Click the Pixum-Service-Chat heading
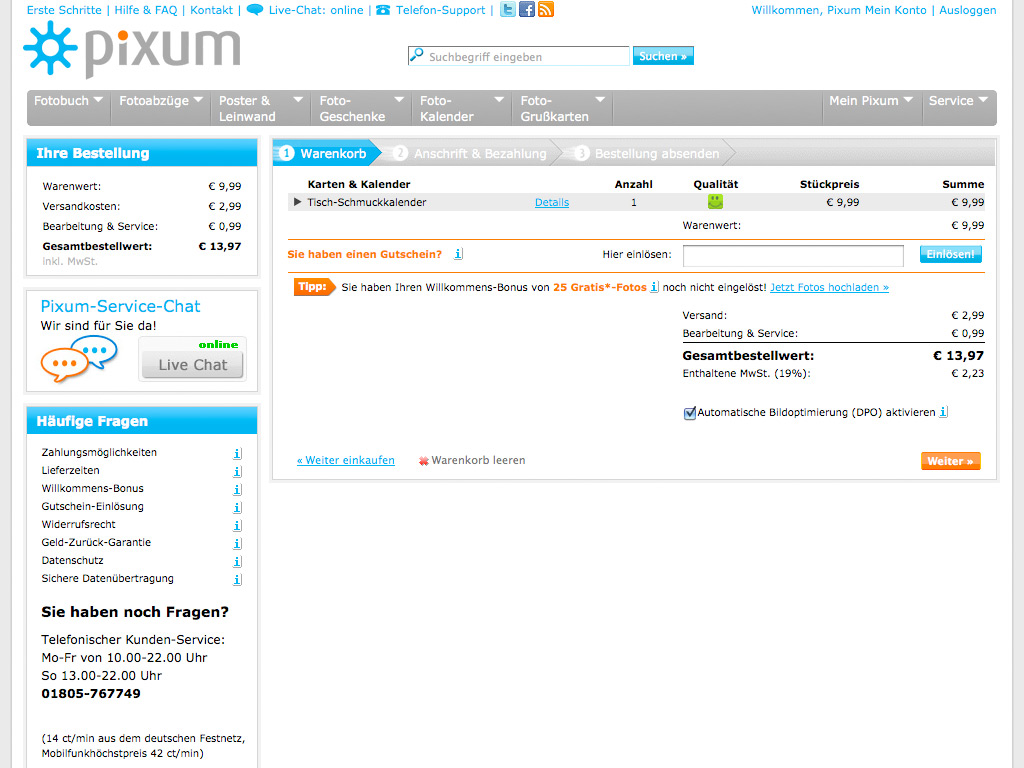The height and width of the screenshot is (768, 1024). (120, 306)
